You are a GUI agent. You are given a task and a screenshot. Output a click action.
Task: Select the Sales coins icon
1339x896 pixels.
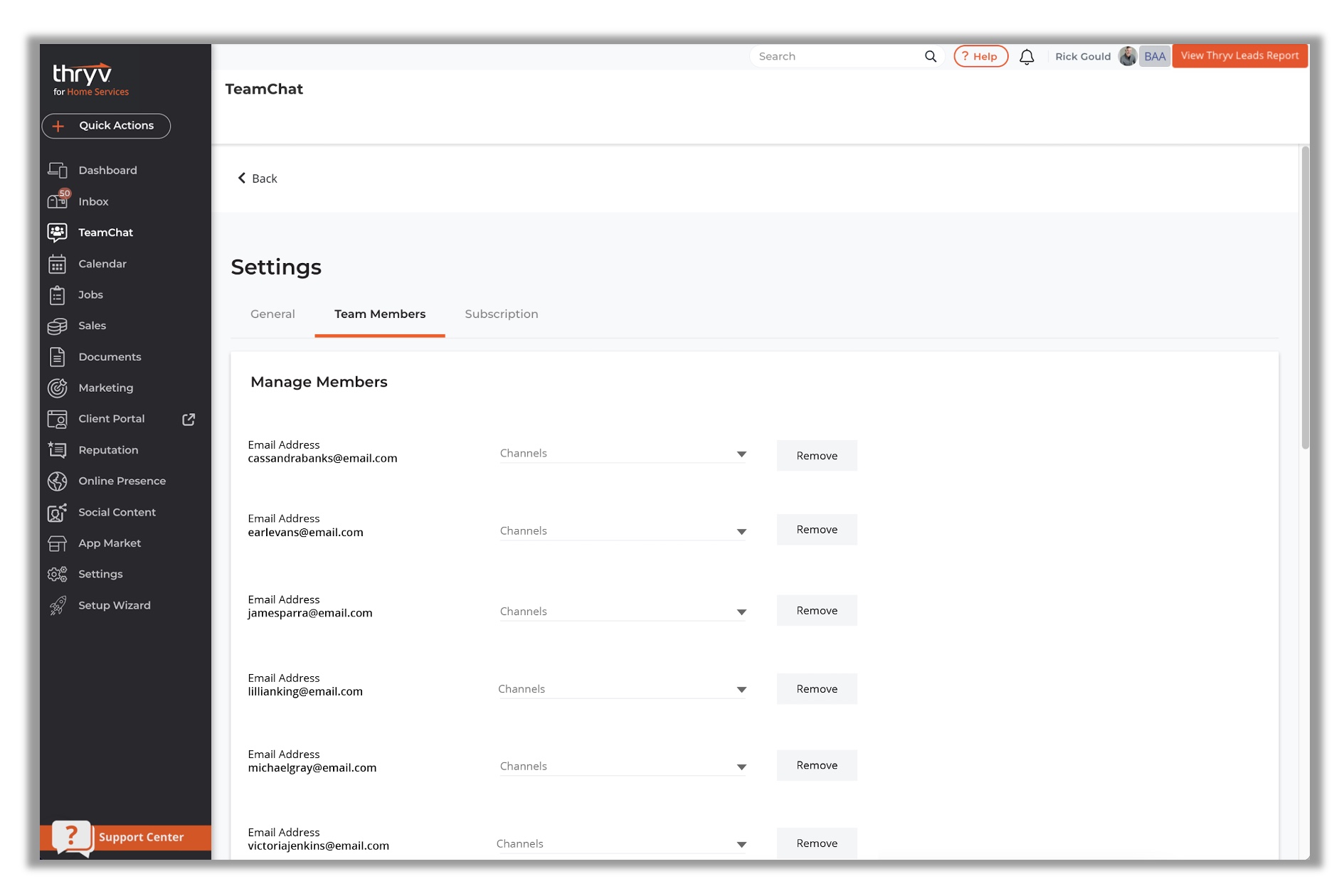pos(57,326)
